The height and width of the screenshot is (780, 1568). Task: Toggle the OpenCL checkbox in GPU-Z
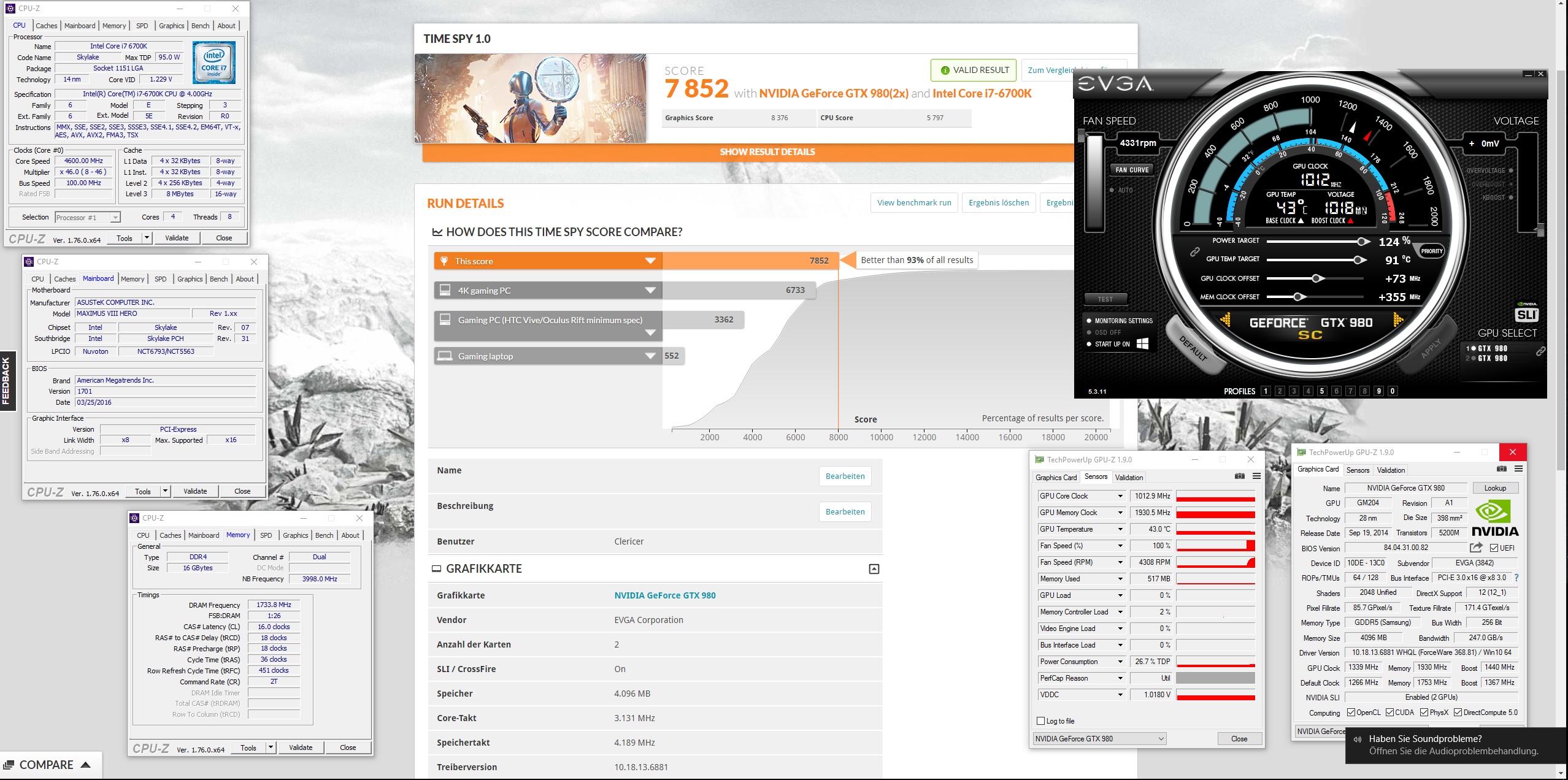[x=1351, y=713]
